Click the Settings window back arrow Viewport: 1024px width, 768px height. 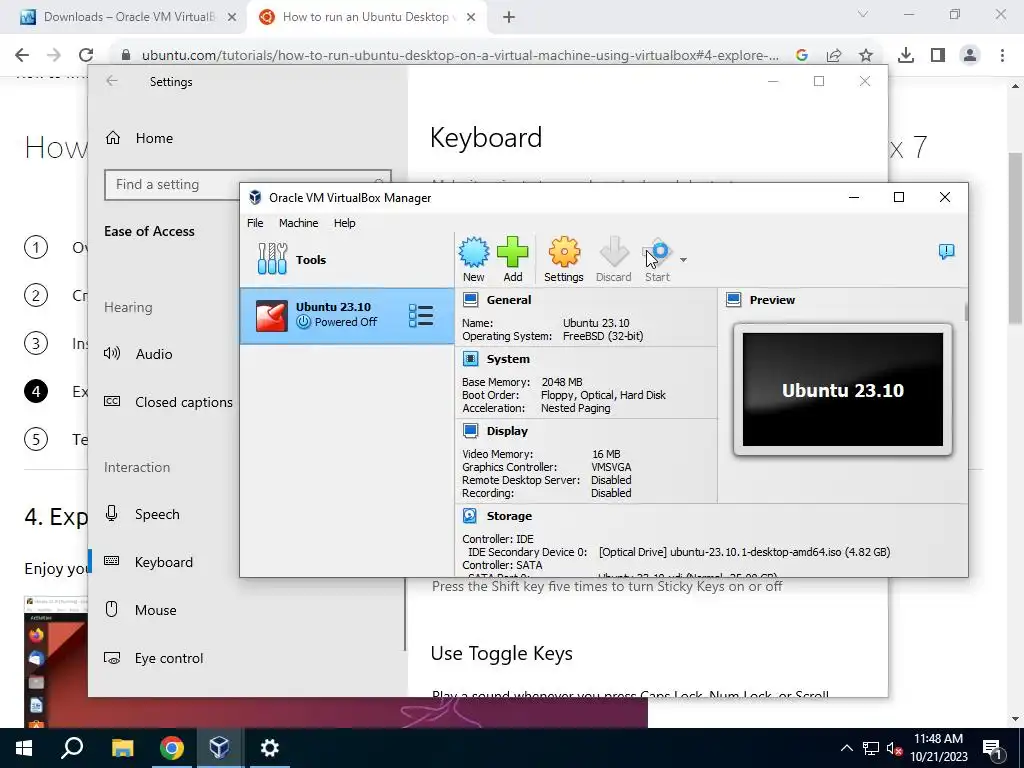[x=112, y=81]
